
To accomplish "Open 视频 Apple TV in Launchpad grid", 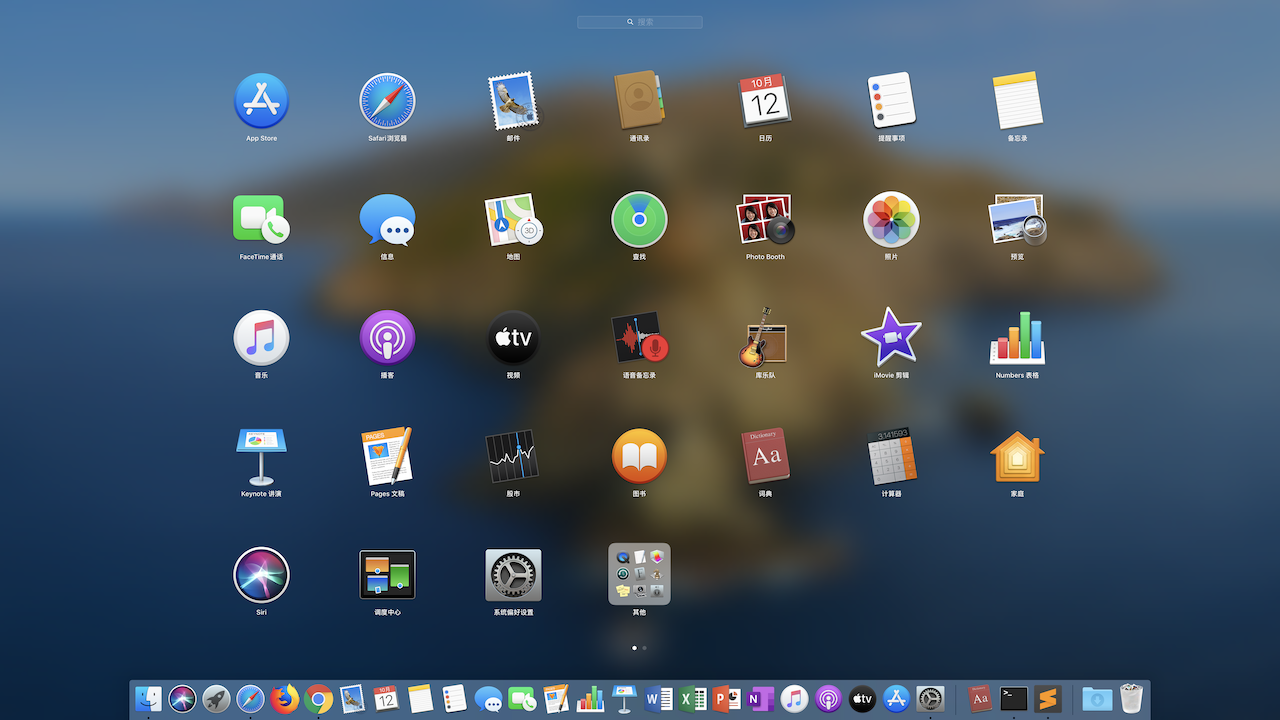I will click(x=513, y=338).
